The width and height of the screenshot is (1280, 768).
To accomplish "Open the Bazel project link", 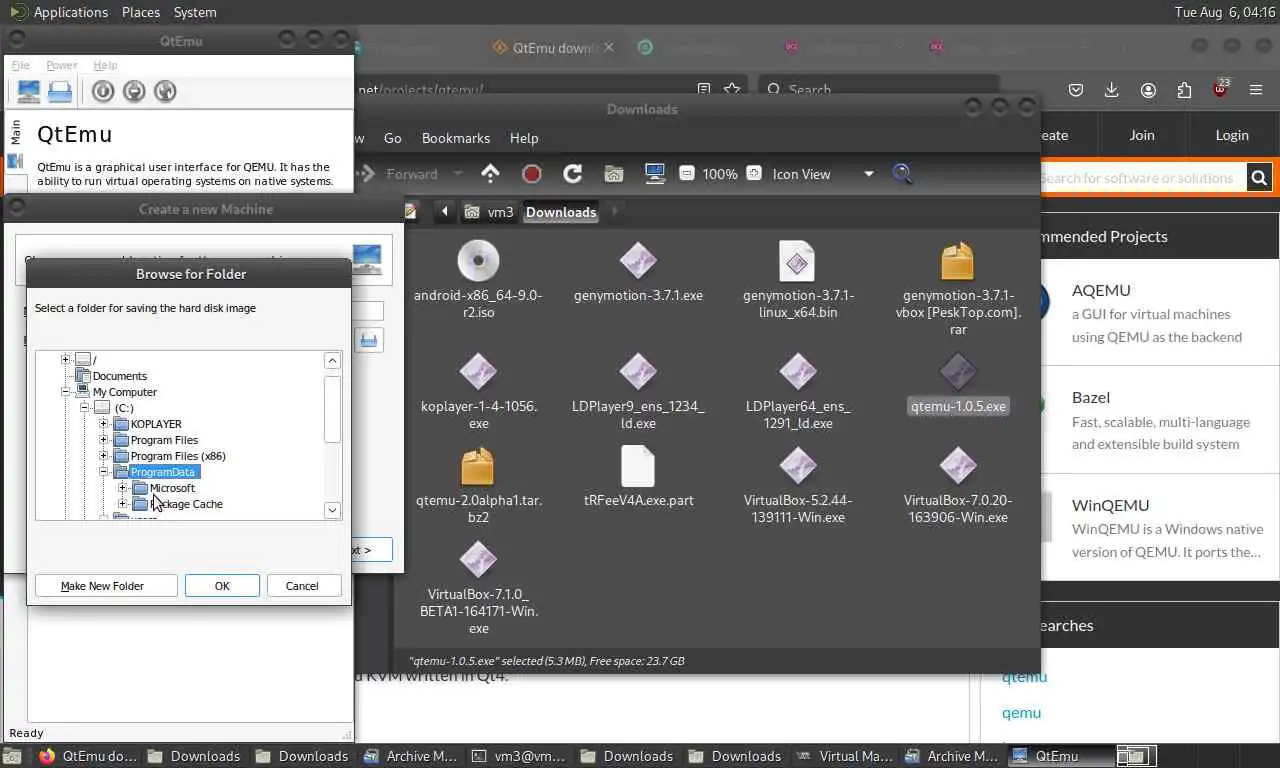I will [x=1091, y=397].
